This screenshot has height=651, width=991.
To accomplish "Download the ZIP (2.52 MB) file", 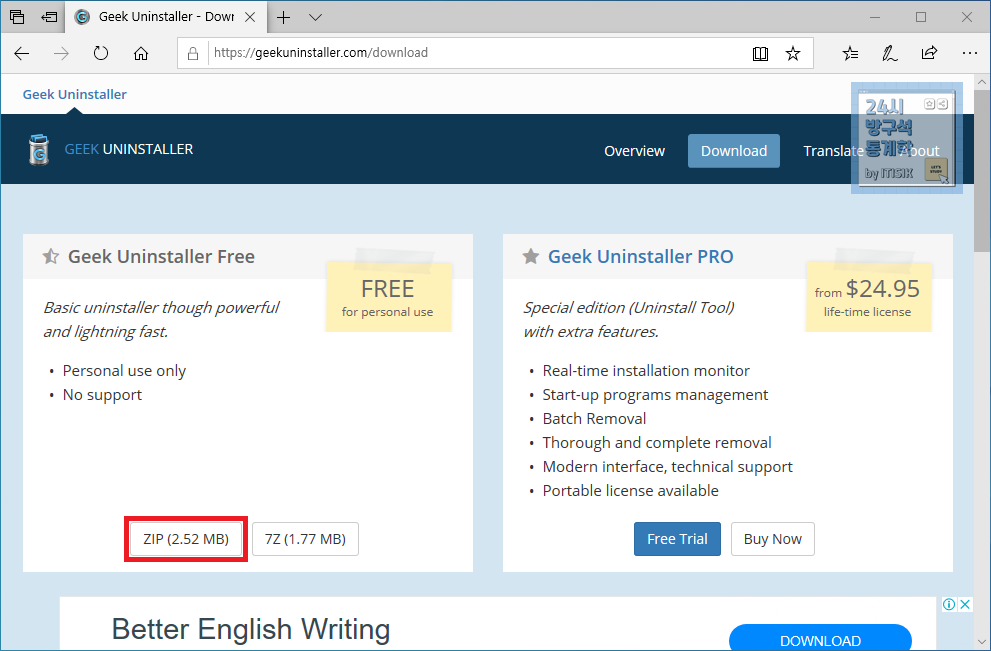I will (x=186, y=539).
